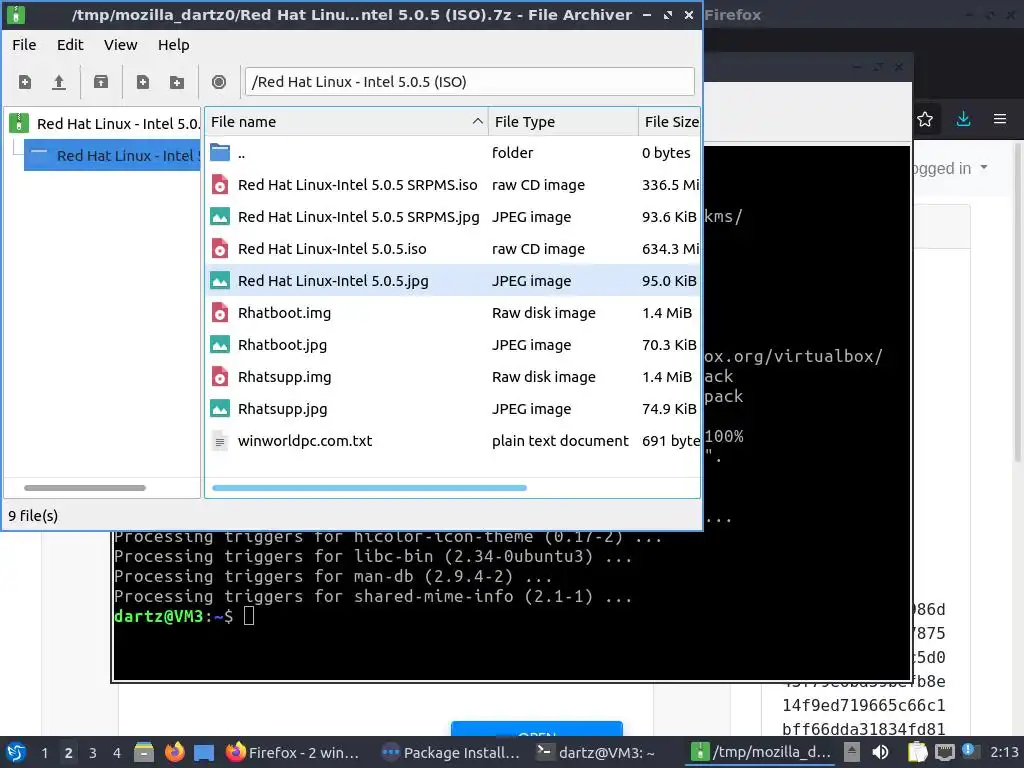Click the '70.3 KiB' size cell
1024x768 pixels.
[x=669, y=345]
